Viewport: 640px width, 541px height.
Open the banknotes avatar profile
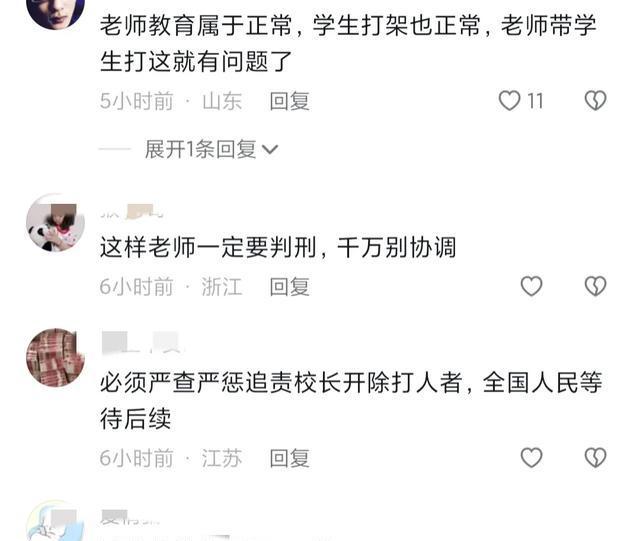[x=55, y=357]
